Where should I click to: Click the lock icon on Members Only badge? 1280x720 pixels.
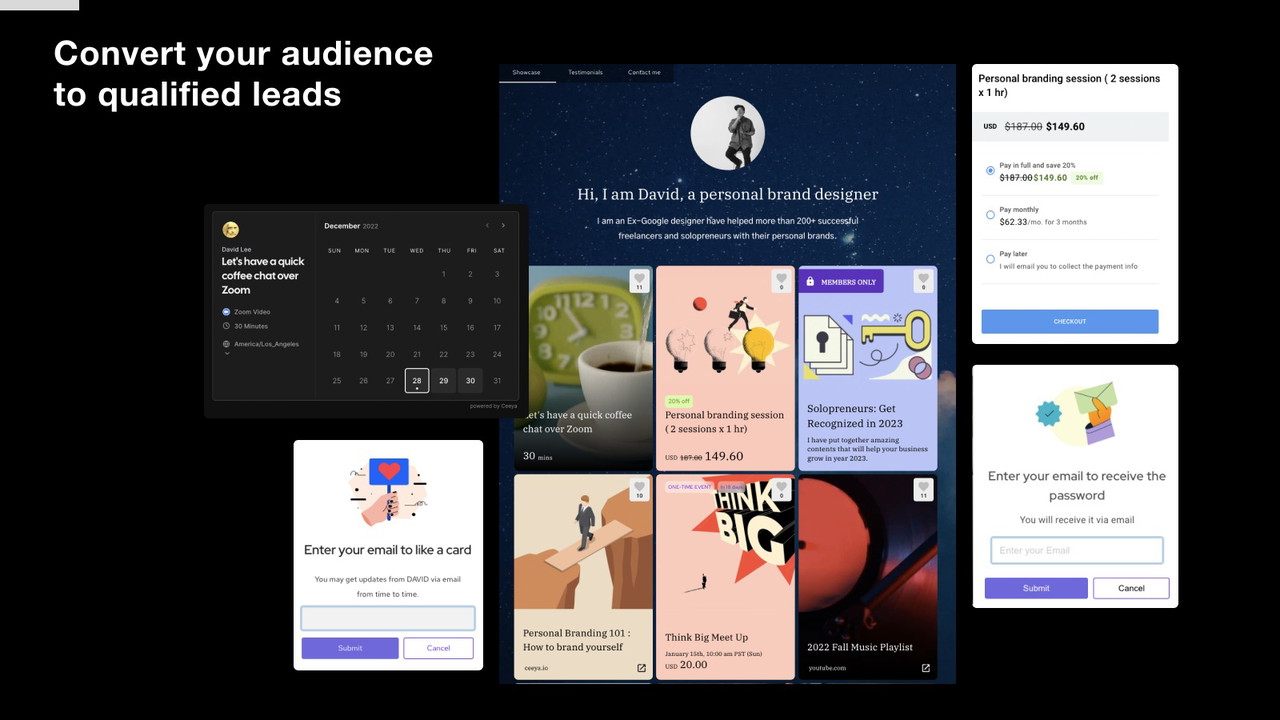click(x=812, y=281)
